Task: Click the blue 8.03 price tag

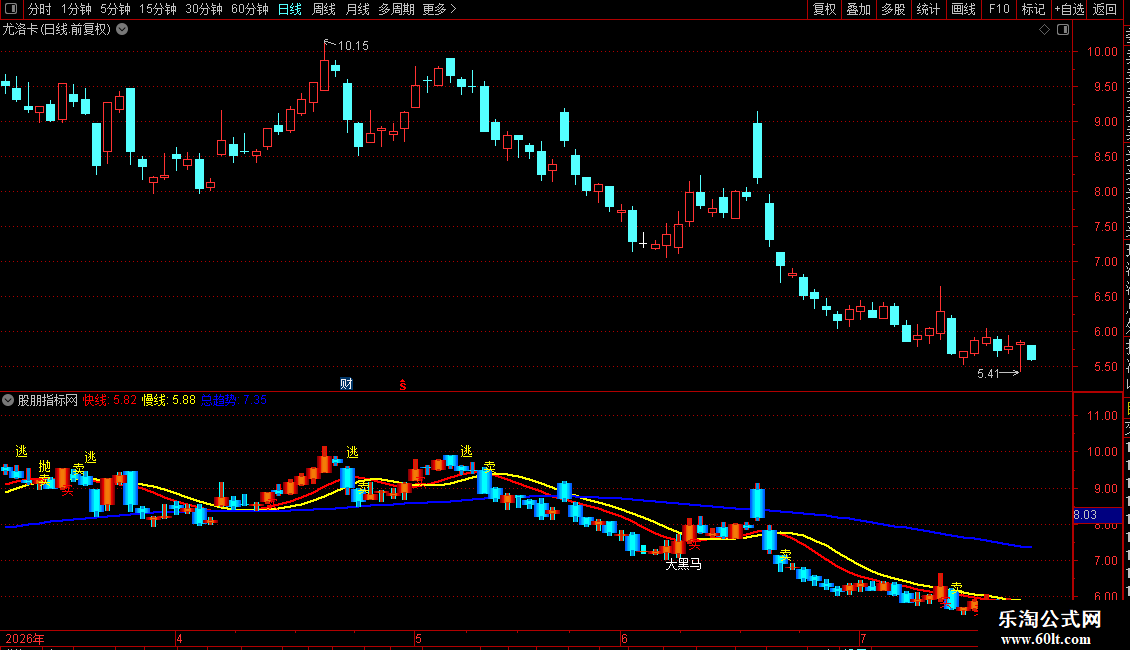Action: pyautogui.click(x=1097, y=515)
